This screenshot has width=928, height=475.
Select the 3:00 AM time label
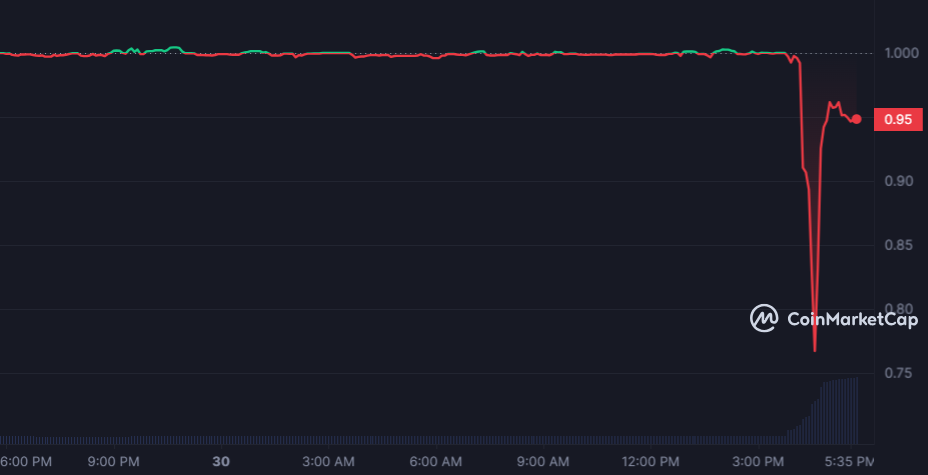pyautogui.click(x=328, y=461)
